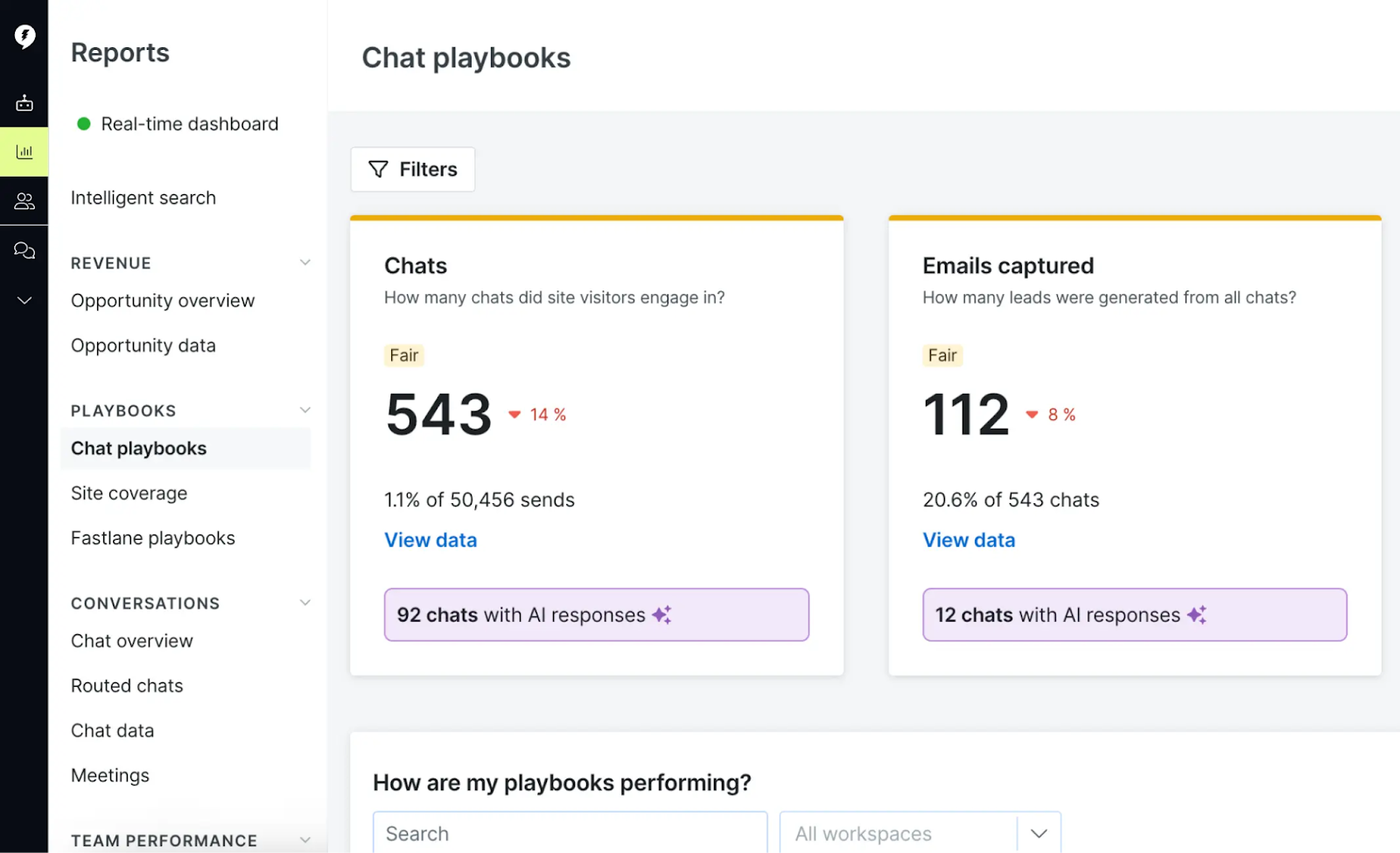Viewport: 1400px width, 853px height.
Task: Collapse the REVENUE section
Action: [x=304, y=262]
